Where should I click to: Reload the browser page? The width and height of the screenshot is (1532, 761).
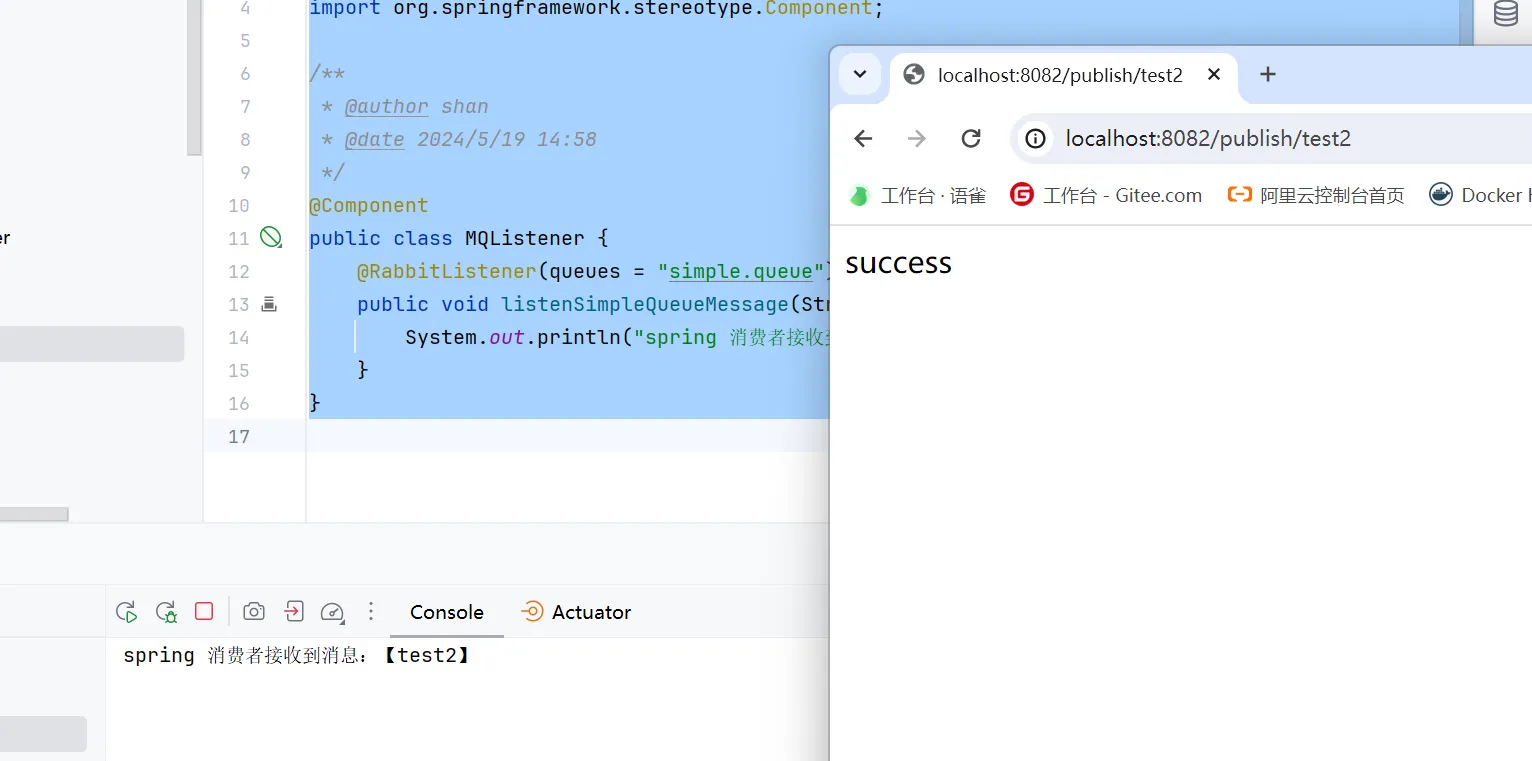[x=970, y=138]
